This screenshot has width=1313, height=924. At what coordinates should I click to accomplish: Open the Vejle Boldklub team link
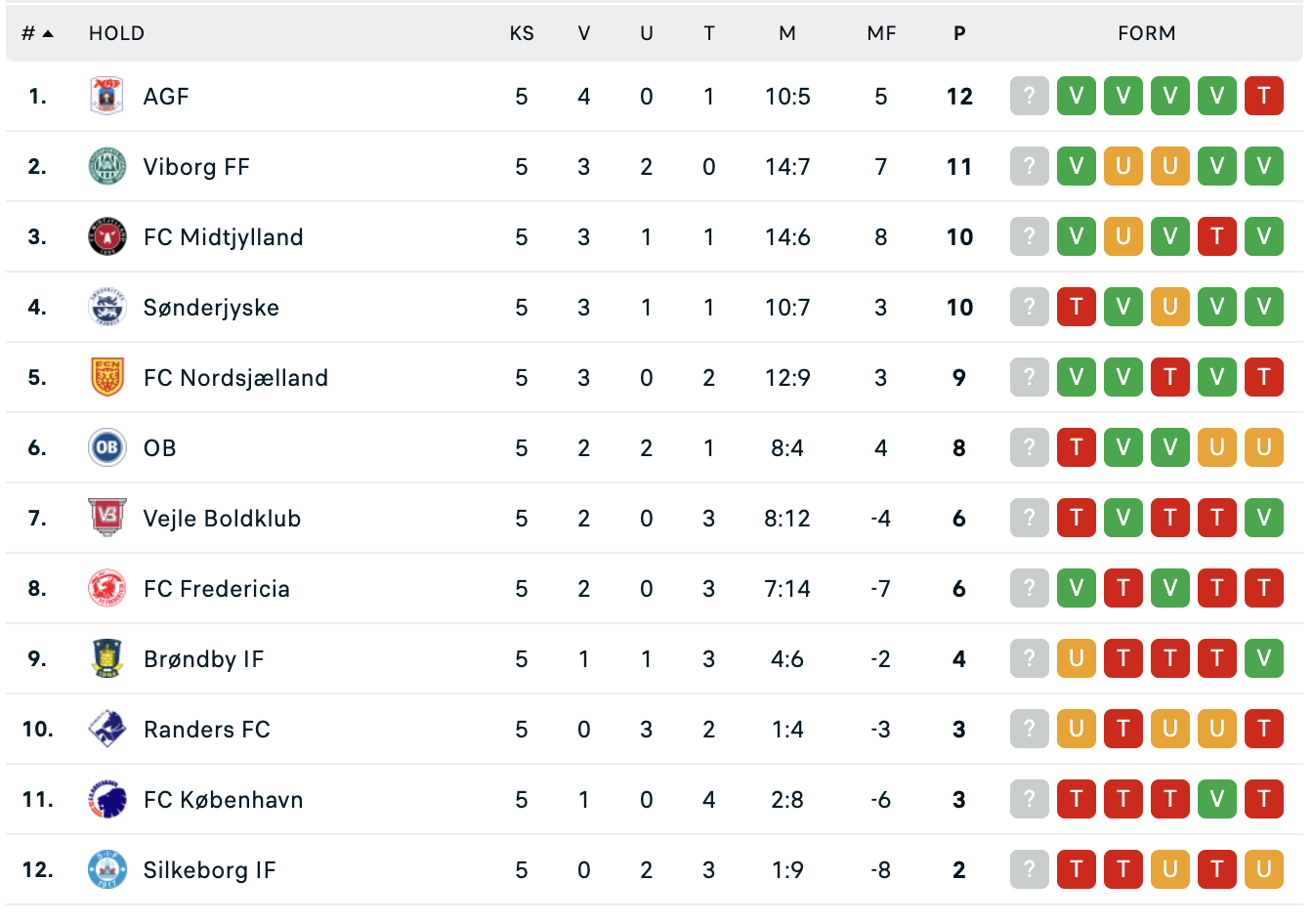point(222,519)
